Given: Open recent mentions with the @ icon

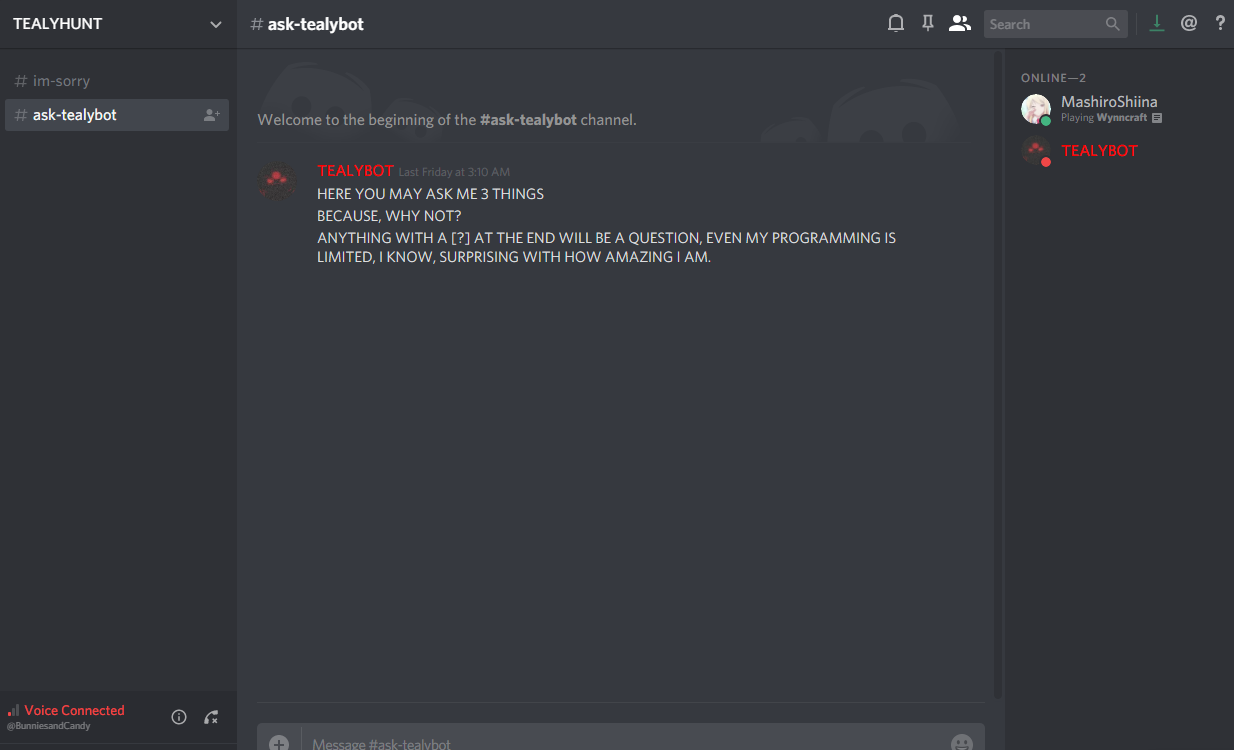Looking at the screenshot, I should pyautogui.click(x=1189, y=22).
